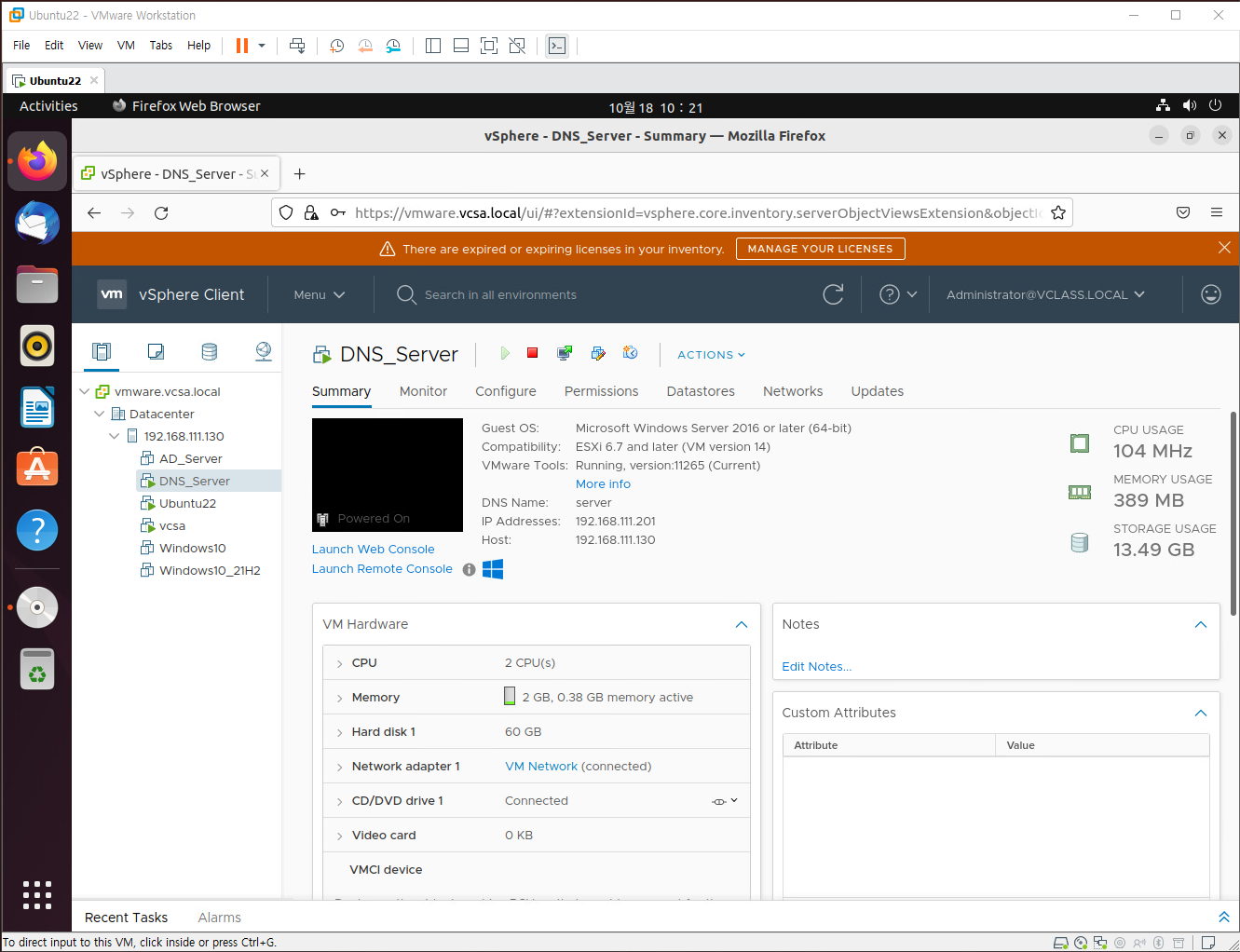Screen dimensions: 1240x952
Task: Open Thunderbird from the Ubuntu dock
Action: [x=37, y=223]
